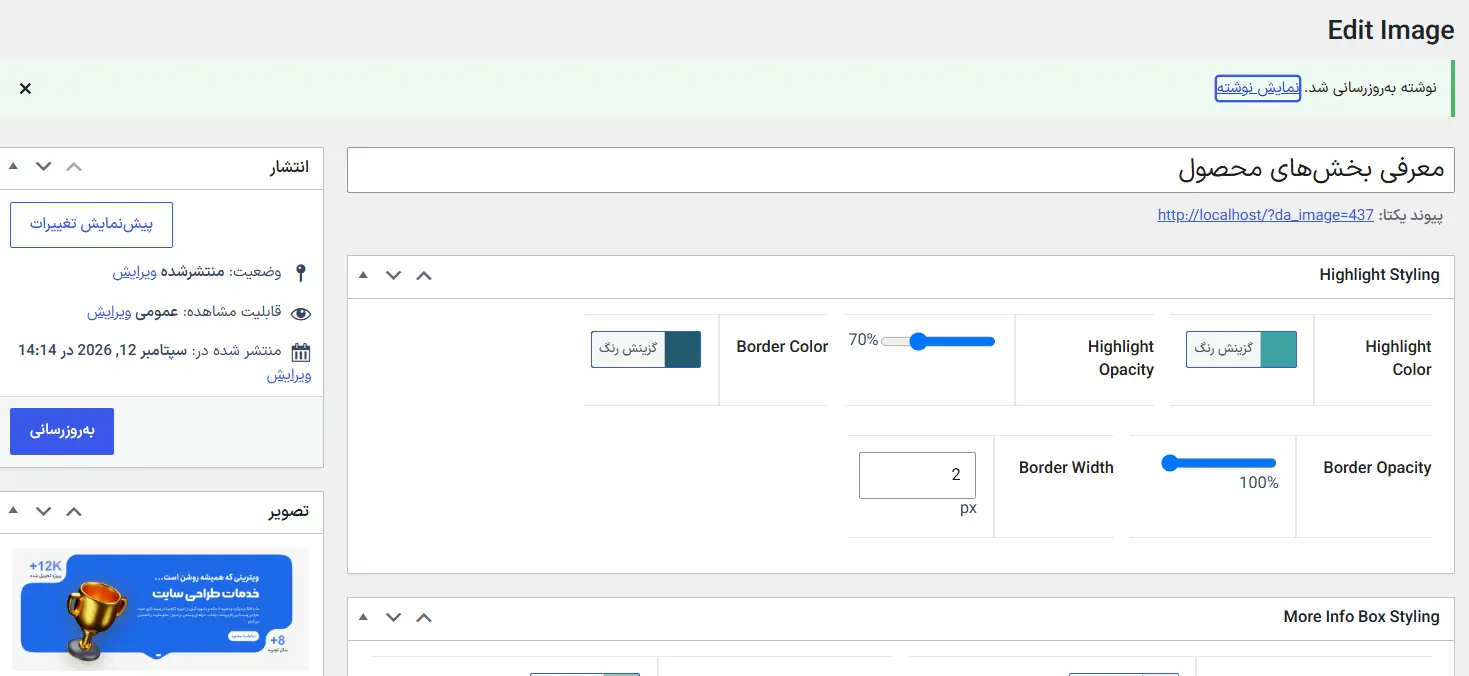1469x676 pixels.
Task: Open the نمایش نوشته view post link
Action: click(x=1258, y=88)
